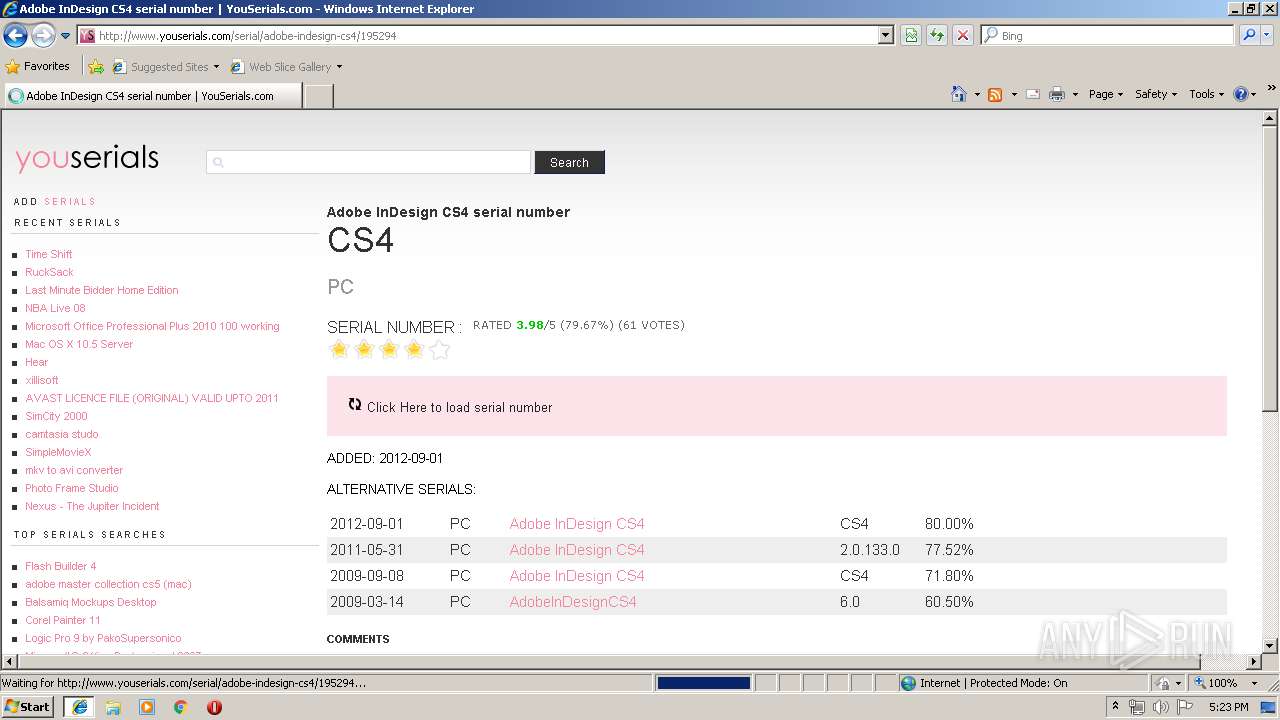The image size is (1280, 720).
Task: Click the youserials search input field
Action: [368, 162]
